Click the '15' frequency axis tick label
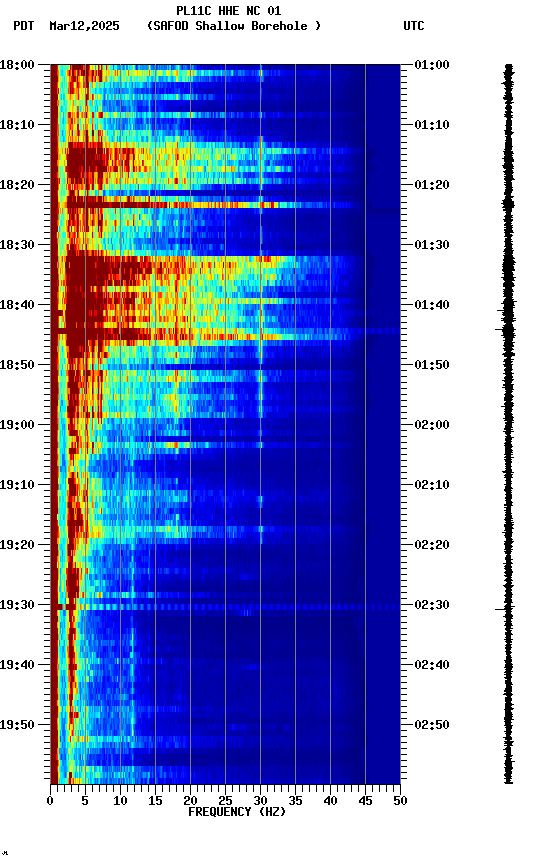Image resolution: width=552 pixels, height=864 pixels. pyautogui.click(x=155, y=801)
